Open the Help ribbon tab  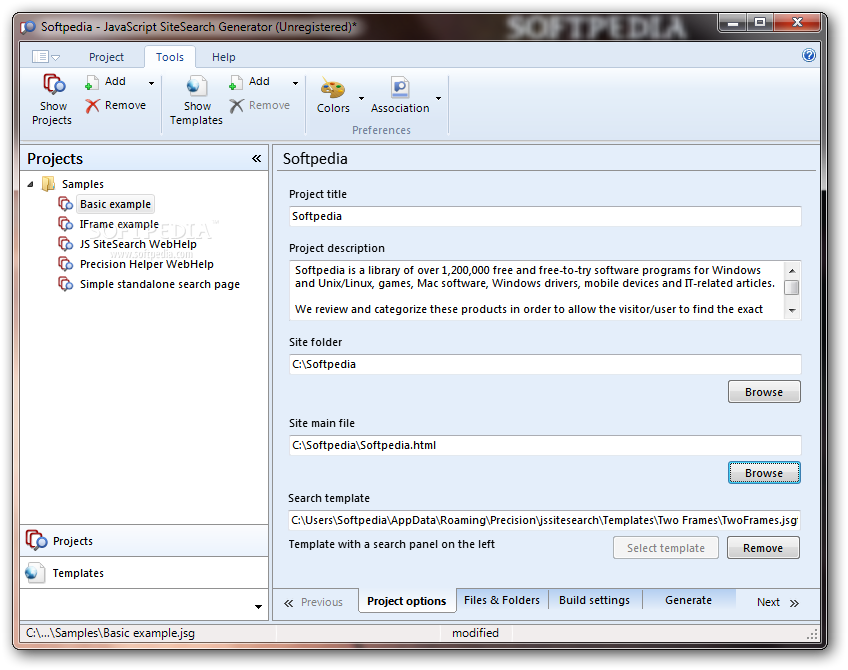point(223,57)
